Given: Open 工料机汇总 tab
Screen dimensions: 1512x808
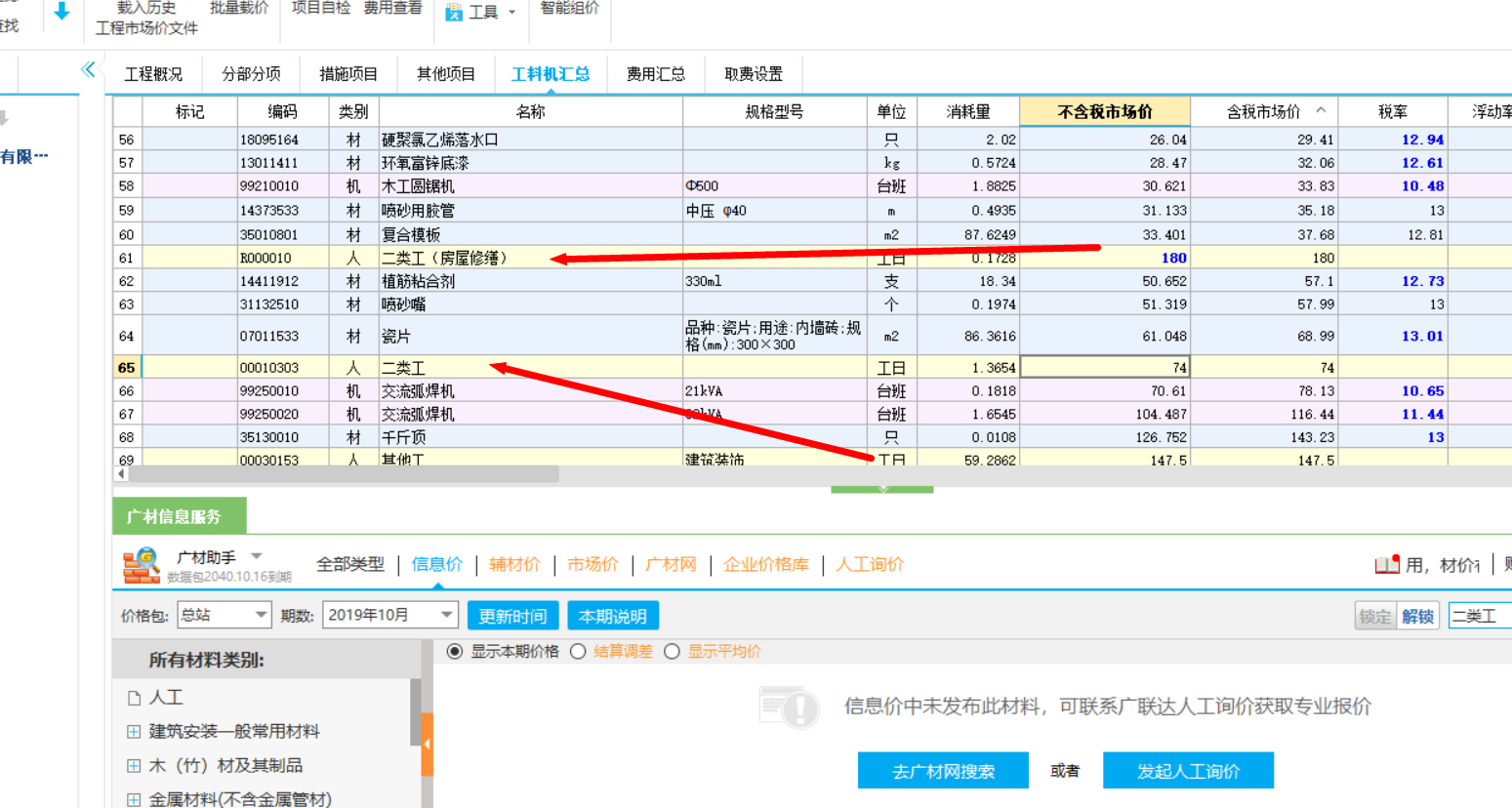Looking at the screenshot, I should tap(551, 74).
